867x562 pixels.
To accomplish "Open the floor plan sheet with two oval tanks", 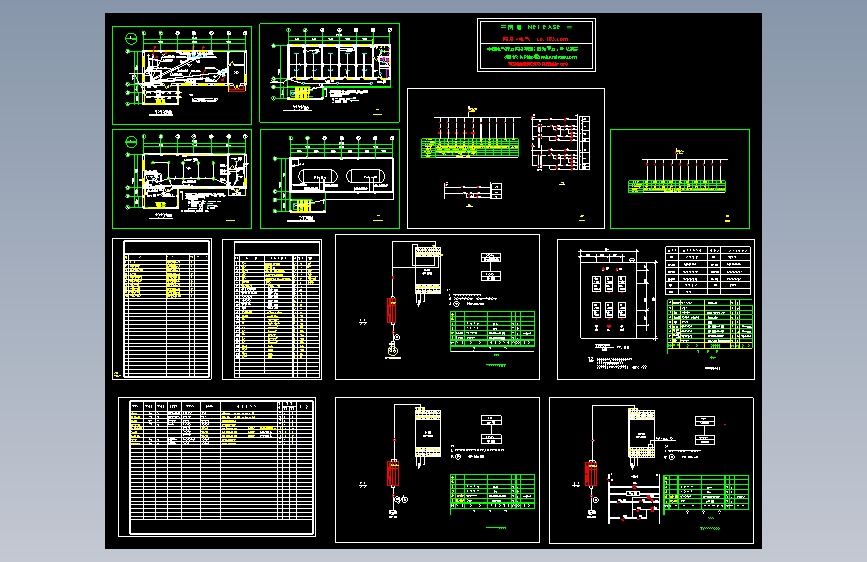I will point(330,179).
